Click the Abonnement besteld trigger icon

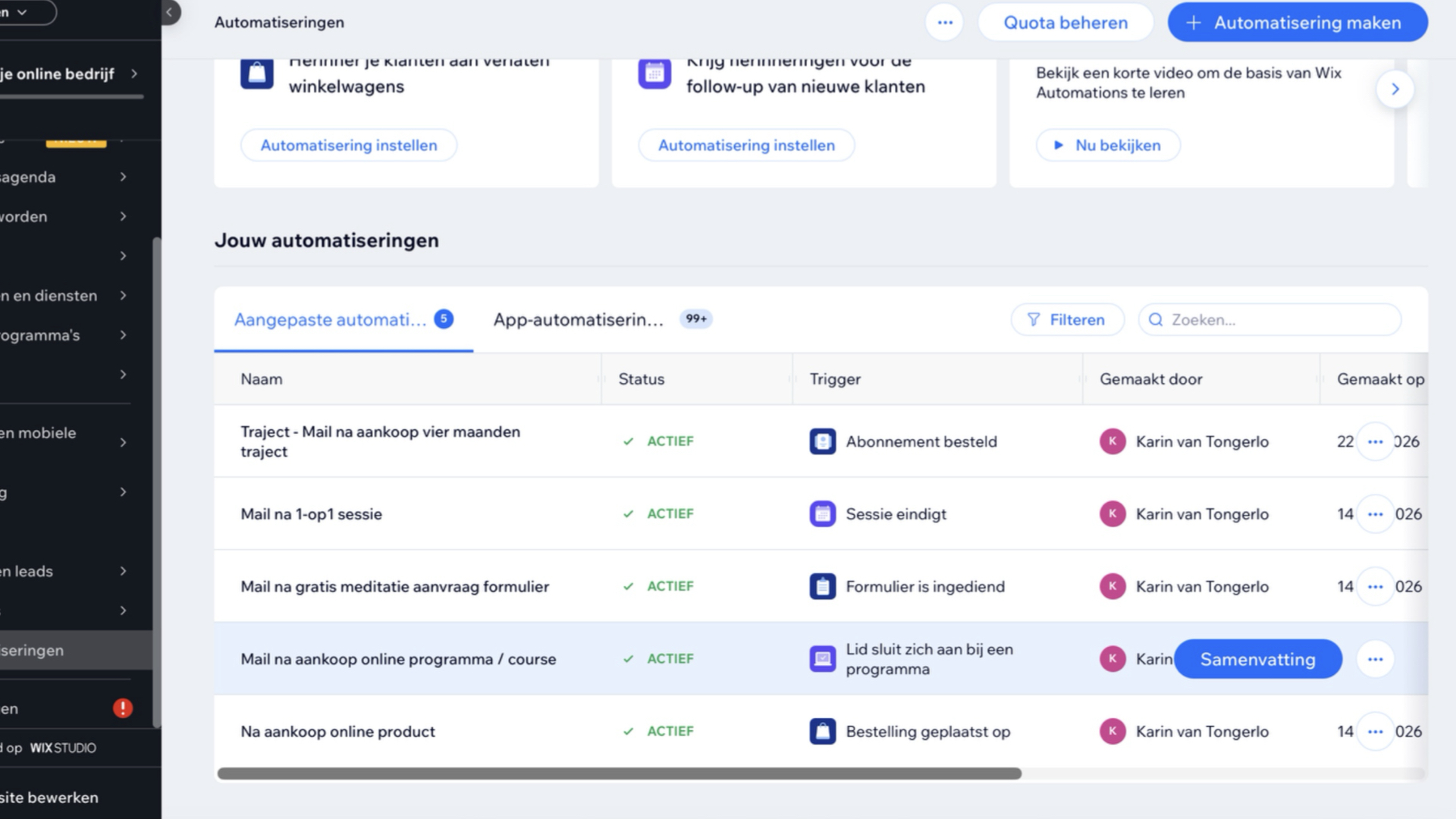(822, 441)
